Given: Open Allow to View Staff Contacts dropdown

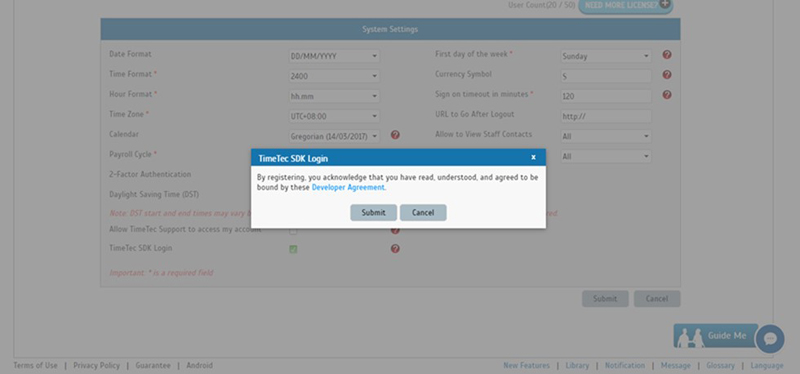Looking at the screenshot, I should [606, 136].
